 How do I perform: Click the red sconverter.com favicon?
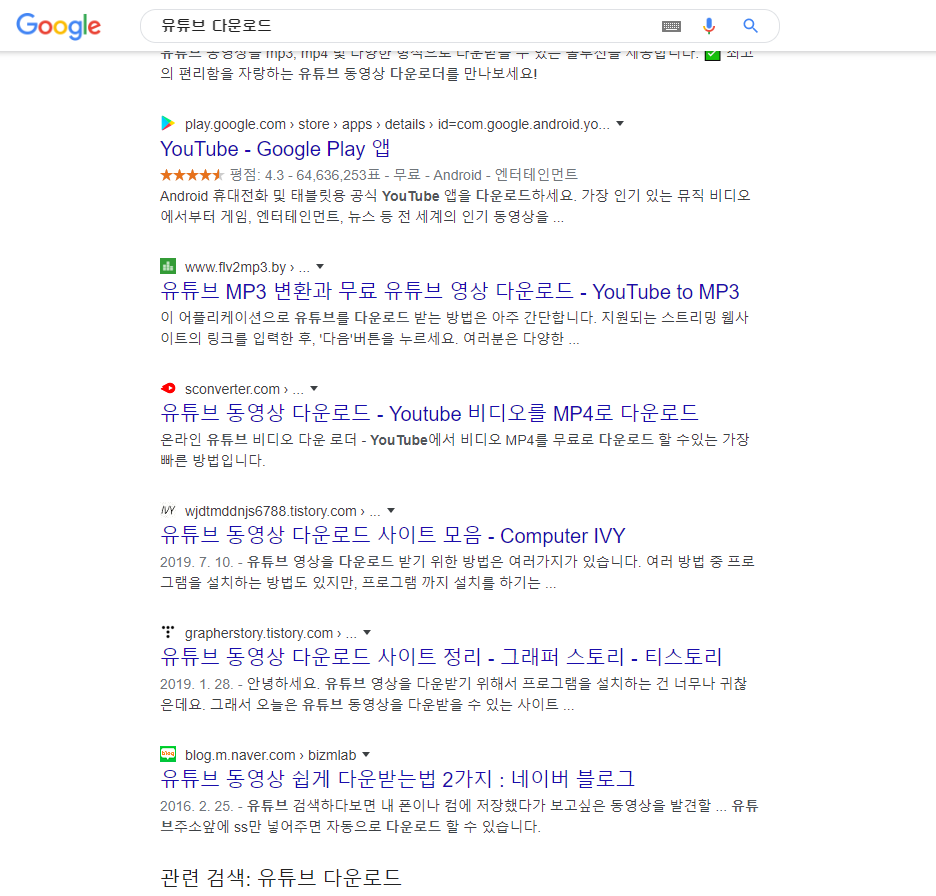pos(168,388)
